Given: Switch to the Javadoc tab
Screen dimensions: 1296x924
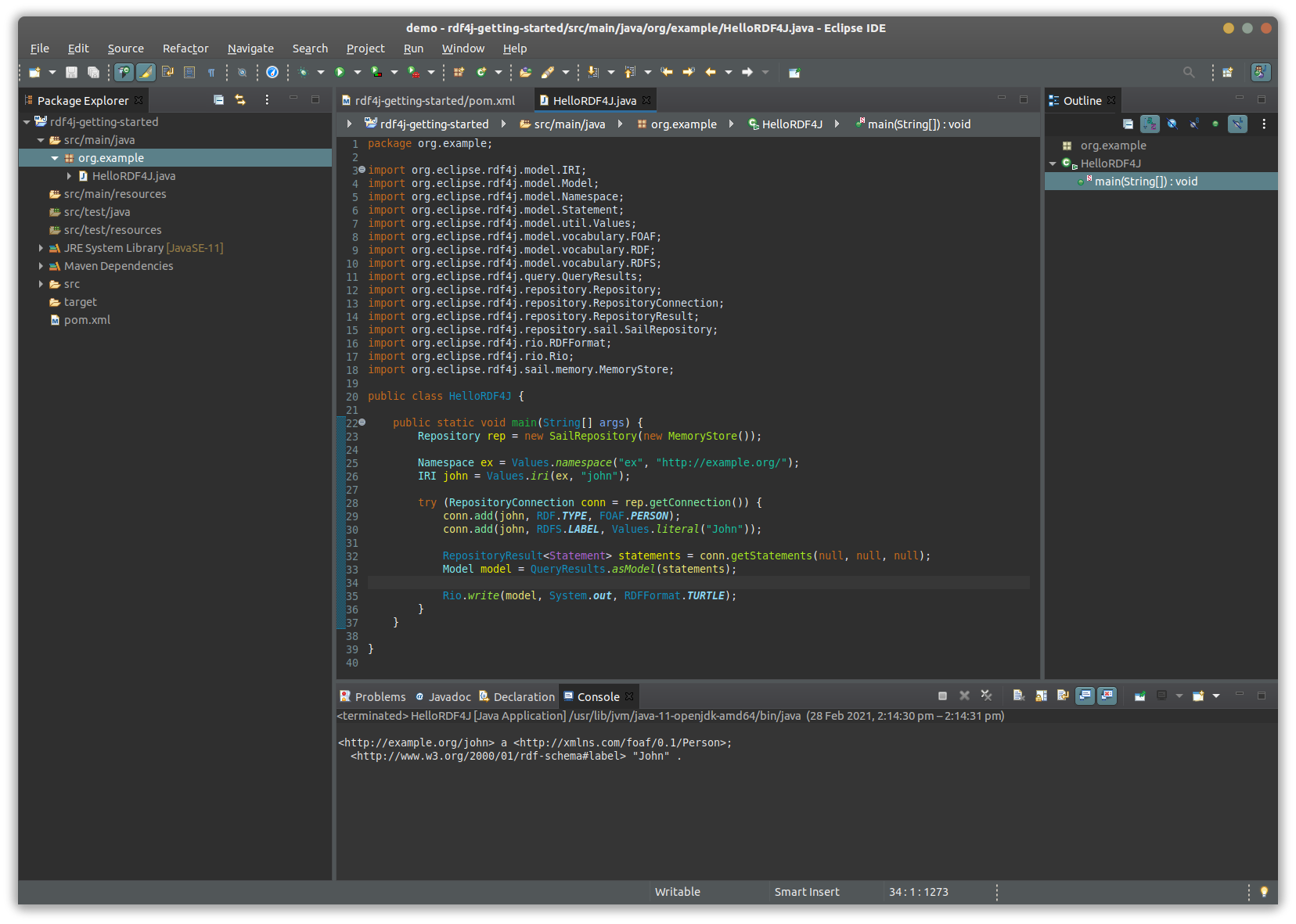Looking at the screenshot, I should tap(443, 696).
